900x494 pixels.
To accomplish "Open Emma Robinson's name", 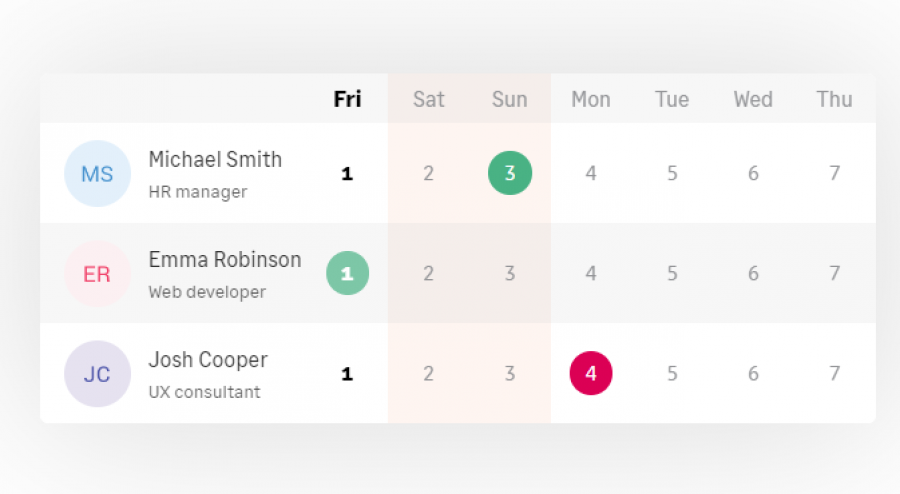I will pos(225,260).
